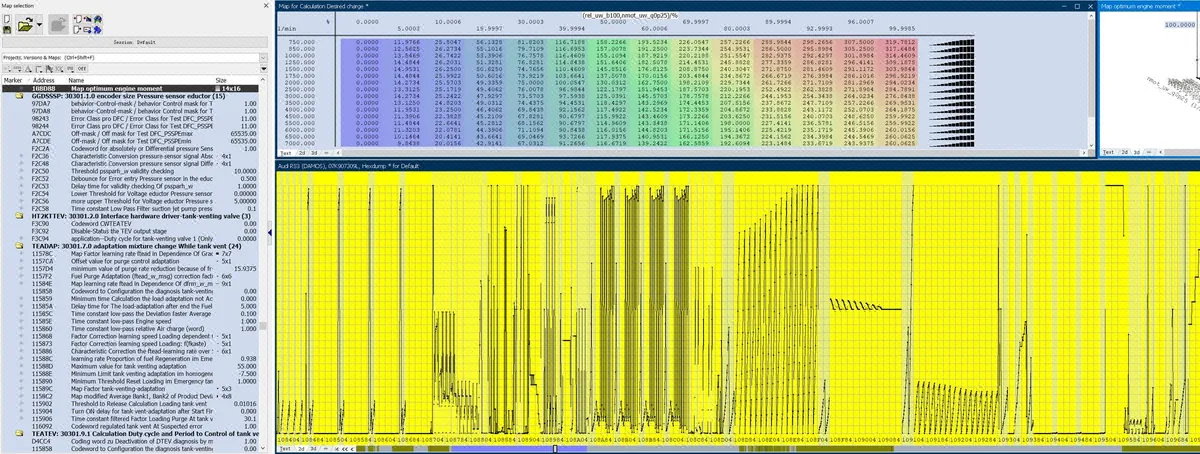Select 'Map Factor tank-venting-adaptation' row
This screenshot has height=454, width=1200.
pos(129,387)
